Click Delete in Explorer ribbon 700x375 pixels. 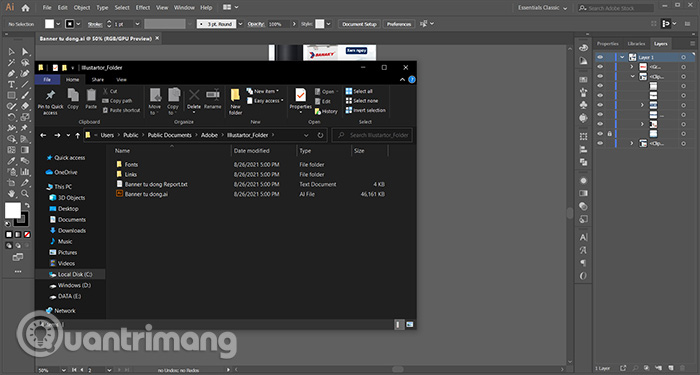click(194, 99)
